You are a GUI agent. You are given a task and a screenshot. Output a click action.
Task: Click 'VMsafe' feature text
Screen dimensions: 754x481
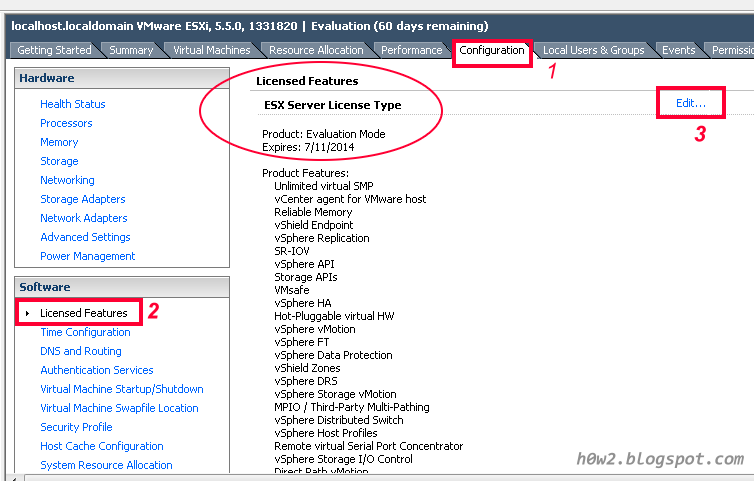click(291, 290)
